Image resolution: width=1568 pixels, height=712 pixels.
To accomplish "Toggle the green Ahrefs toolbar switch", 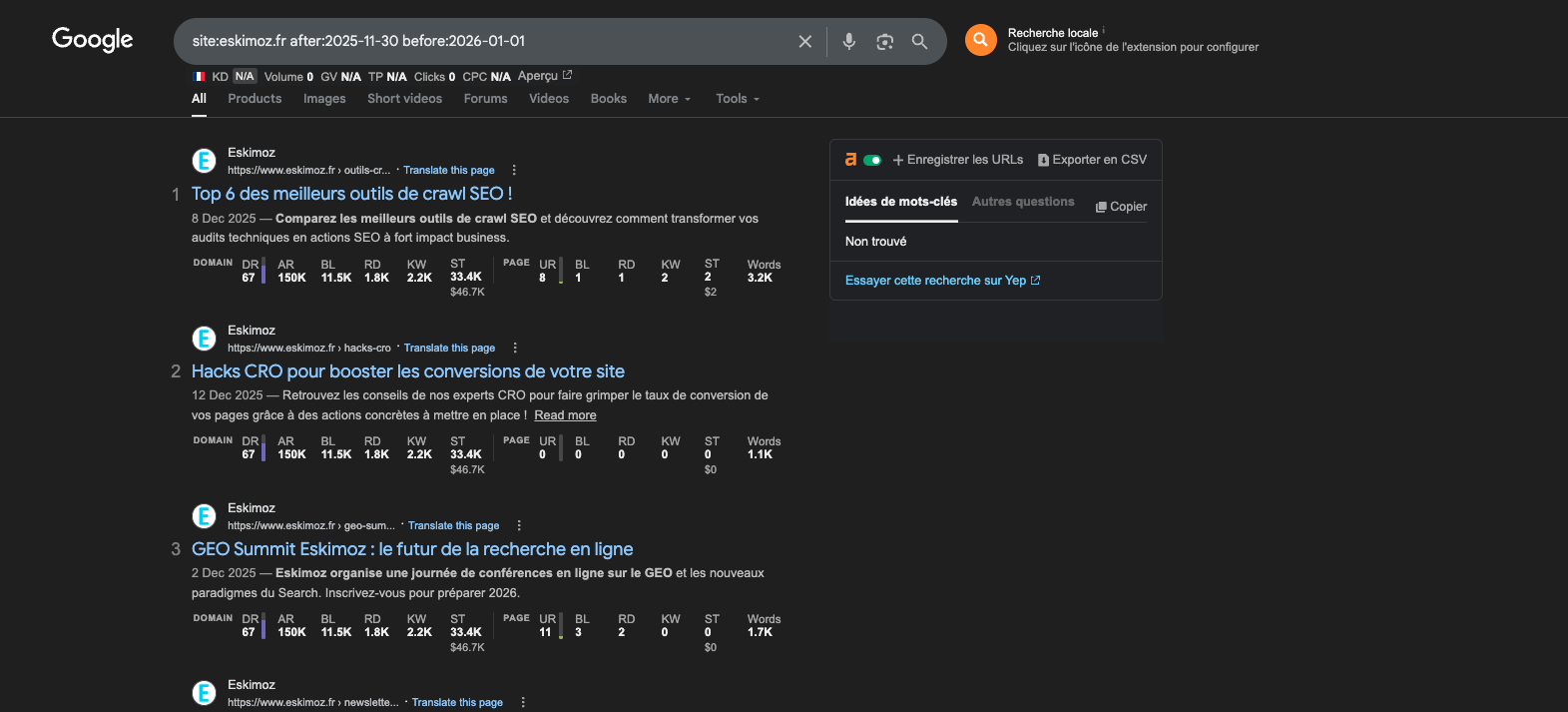I will tap(872, 160).
